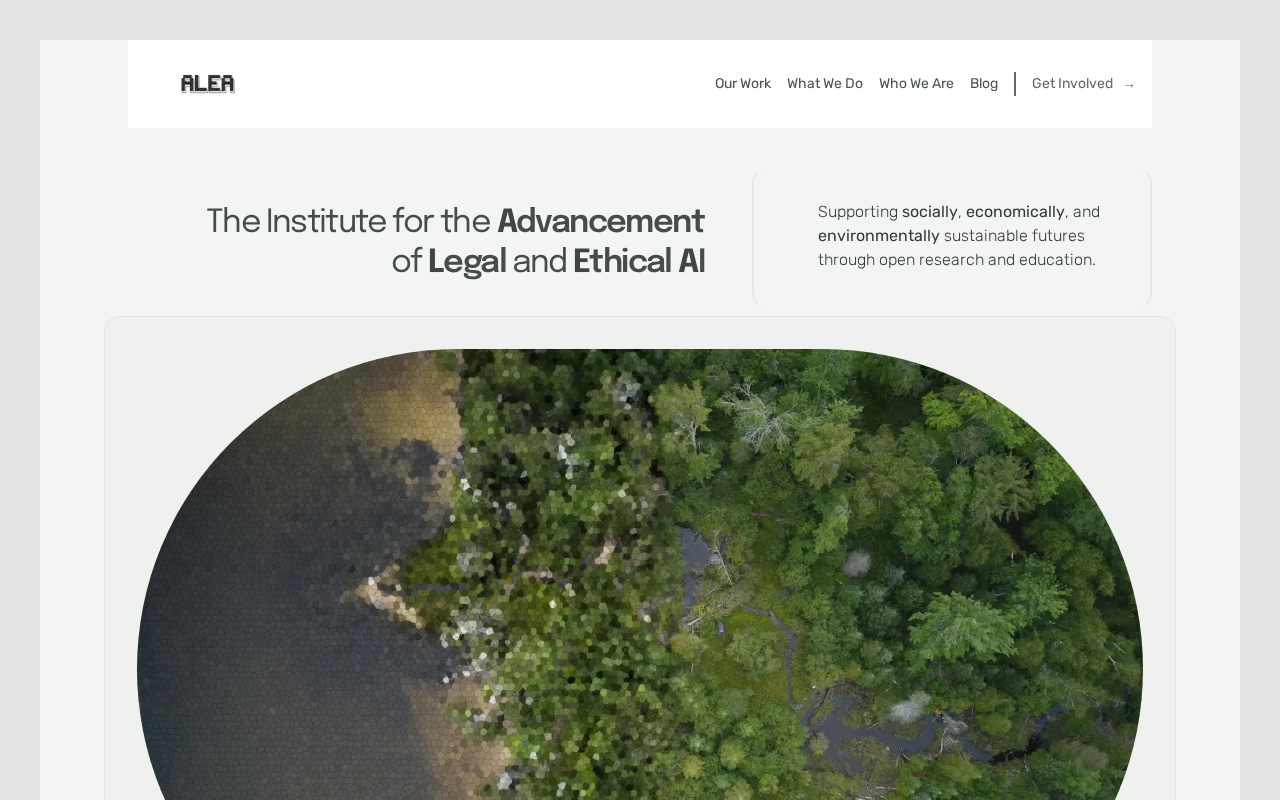The height and width of the screenshot is (800, 1280).
Task: Click the vertical divider before Get Involved
Action: click(x=1015, y=84)
